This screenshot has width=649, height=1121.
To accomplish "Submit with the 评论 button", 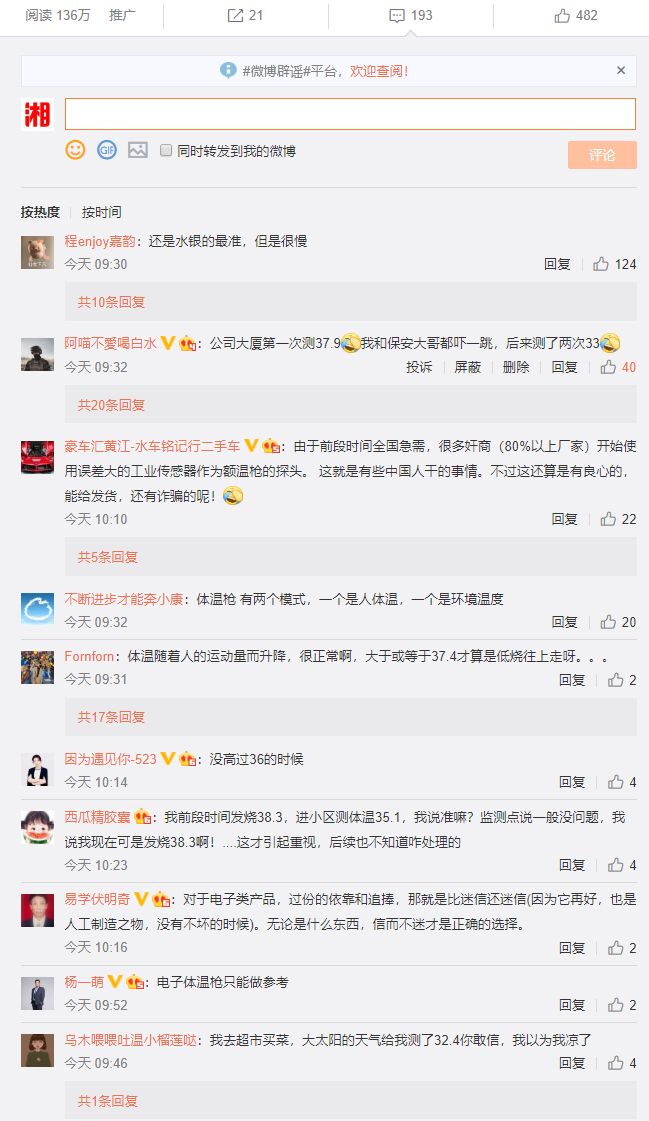I will click(x=602, y=155).
